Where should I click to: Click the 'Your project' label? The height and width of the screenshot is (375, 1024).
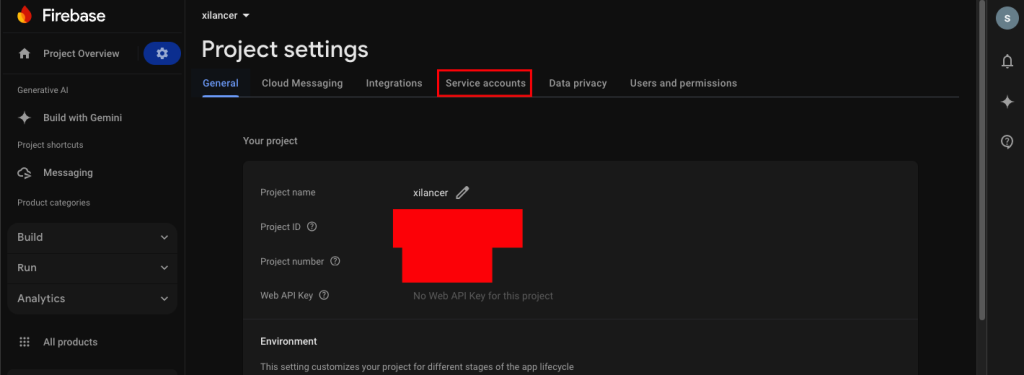(270, 140)
